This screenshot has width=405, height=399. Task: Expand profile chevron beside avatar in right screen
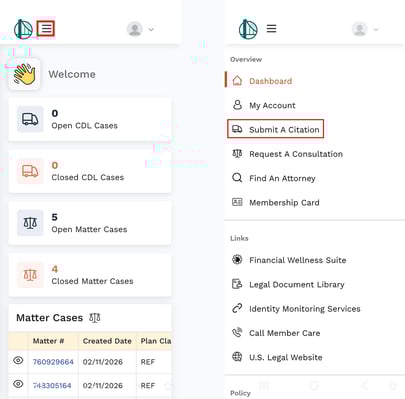coord(376,30)
